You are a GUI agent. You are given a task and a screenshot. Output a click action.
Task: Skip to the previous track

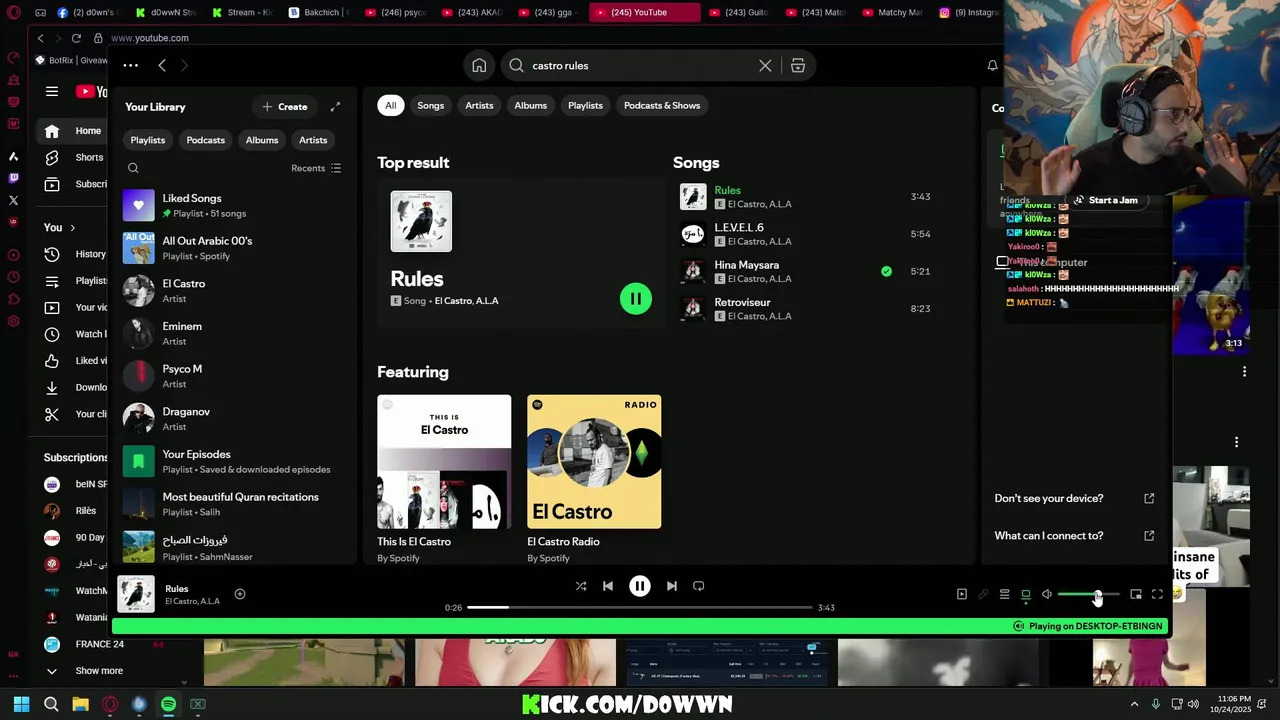[x=608, y=586]
